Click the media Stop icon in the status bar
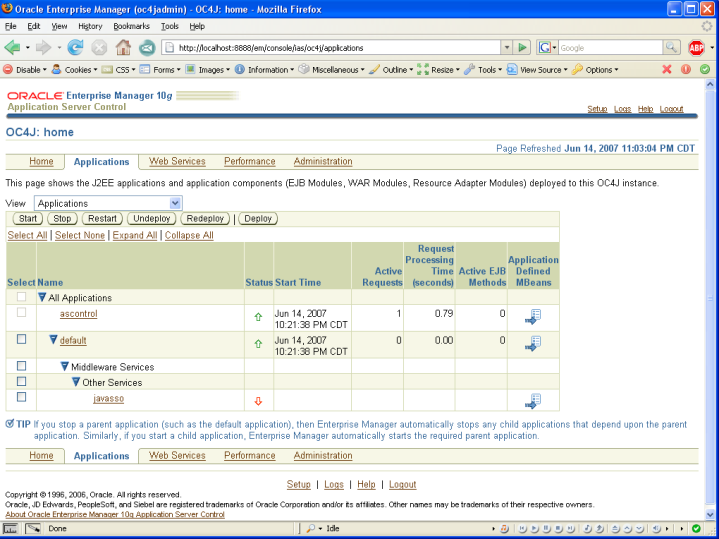719x539 pixels. (558, 528)
